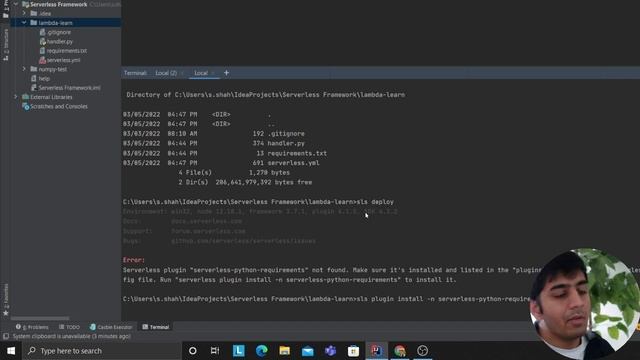Toggle the Project side panel tab
This screenshot has width=640, height=360.
pos(6,9)
